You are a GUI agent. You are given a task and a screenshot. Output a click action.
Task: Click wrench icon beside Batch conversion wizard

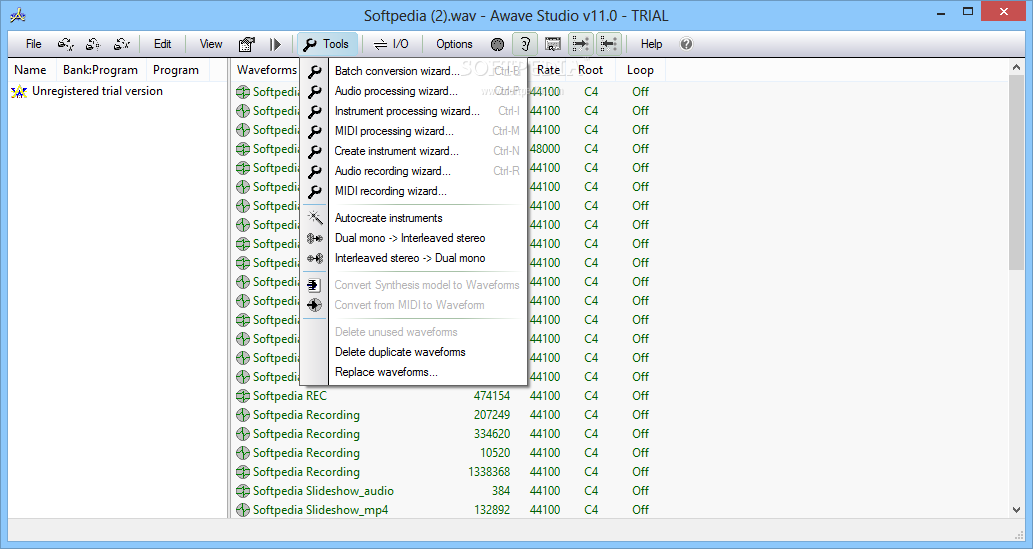tap(315, 71)
